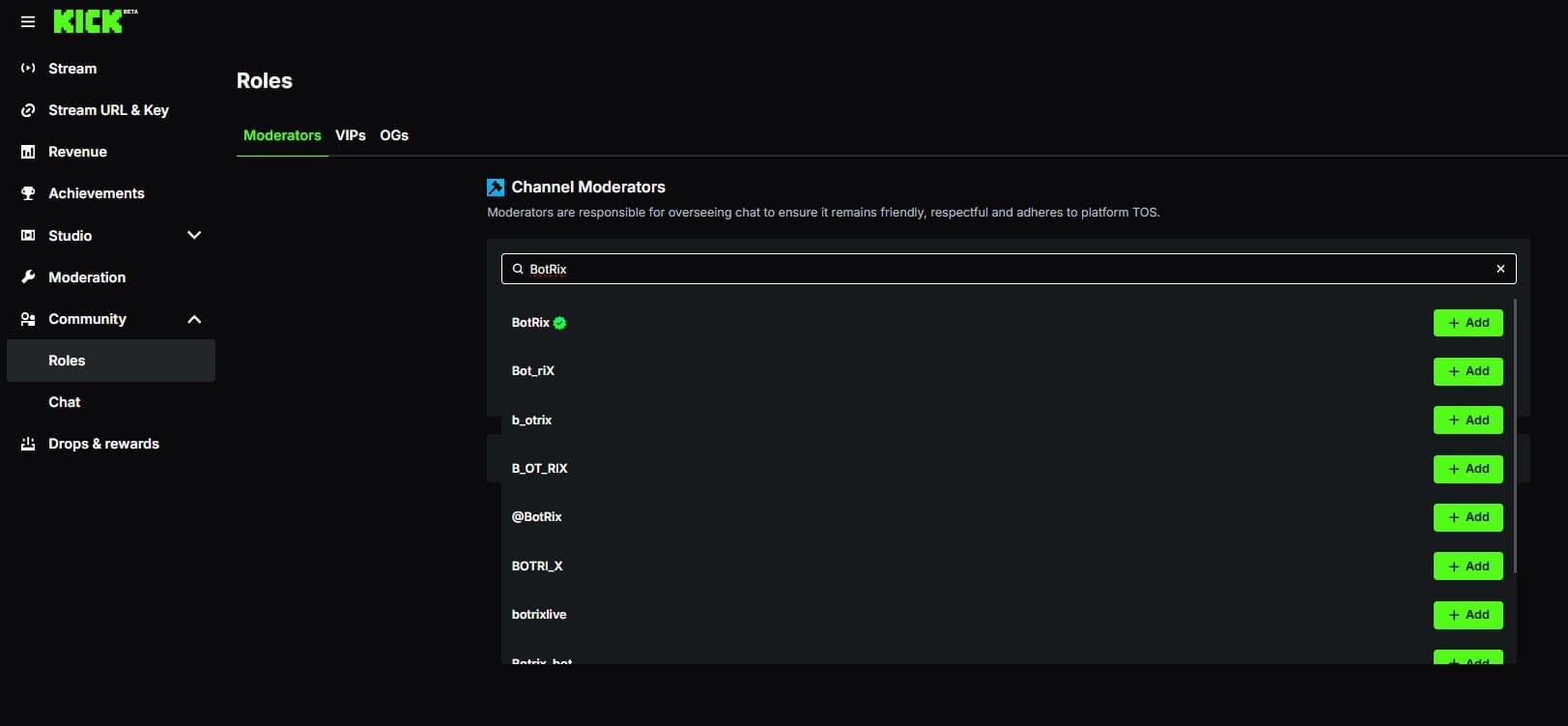
Task: Select Roles in the Community submenu
Action: click(x=111, y=361)
